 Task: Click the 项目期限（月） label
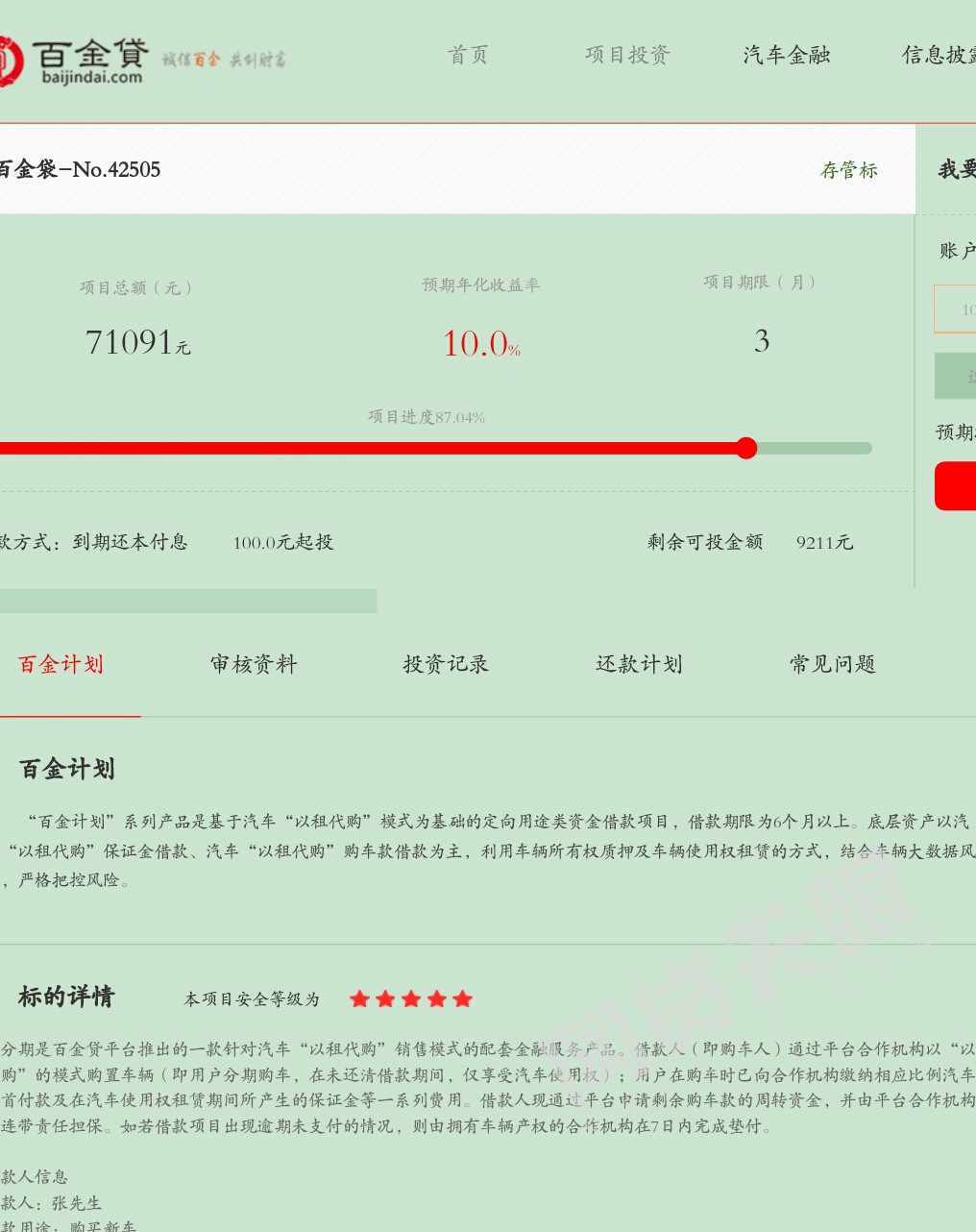coord(760,282)
